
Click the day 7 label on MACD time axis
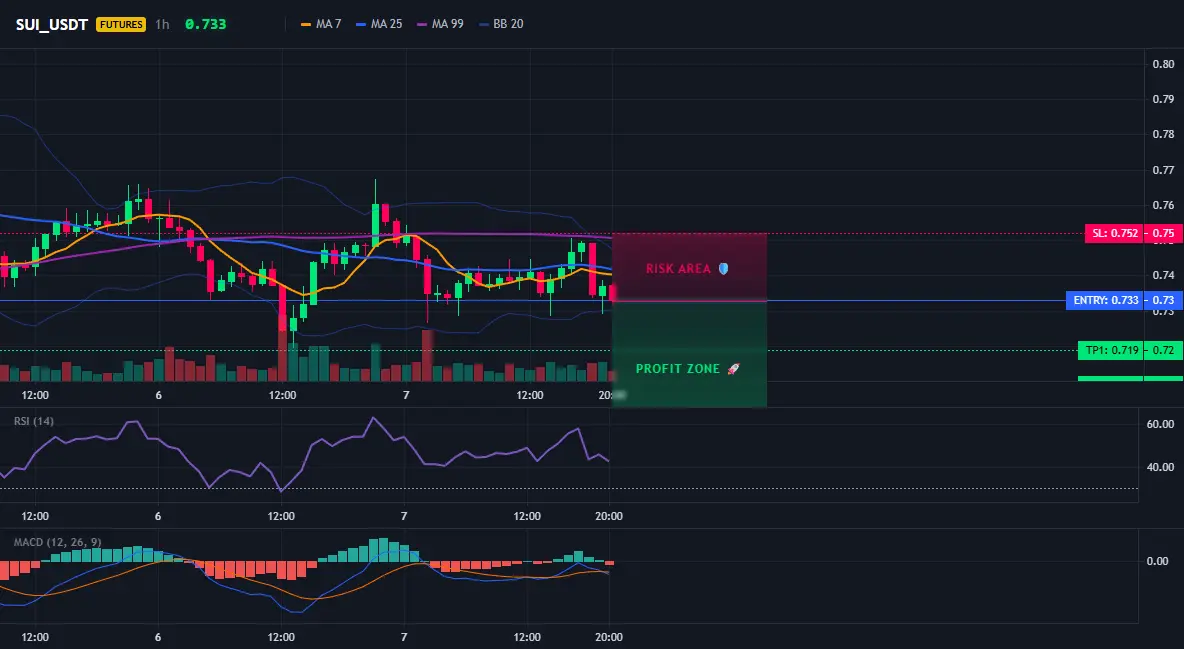[x=404, y=637]
